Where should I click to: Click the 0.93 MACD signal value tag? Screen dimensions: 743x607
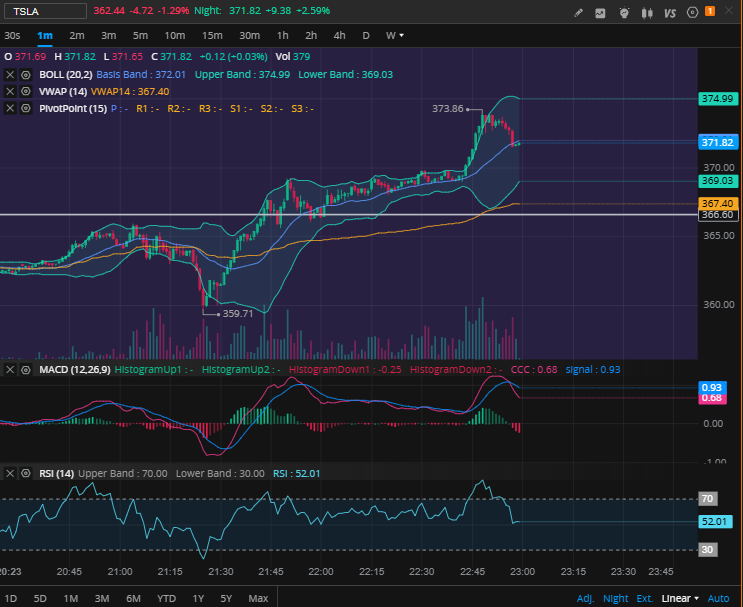[x=712, y=388]
